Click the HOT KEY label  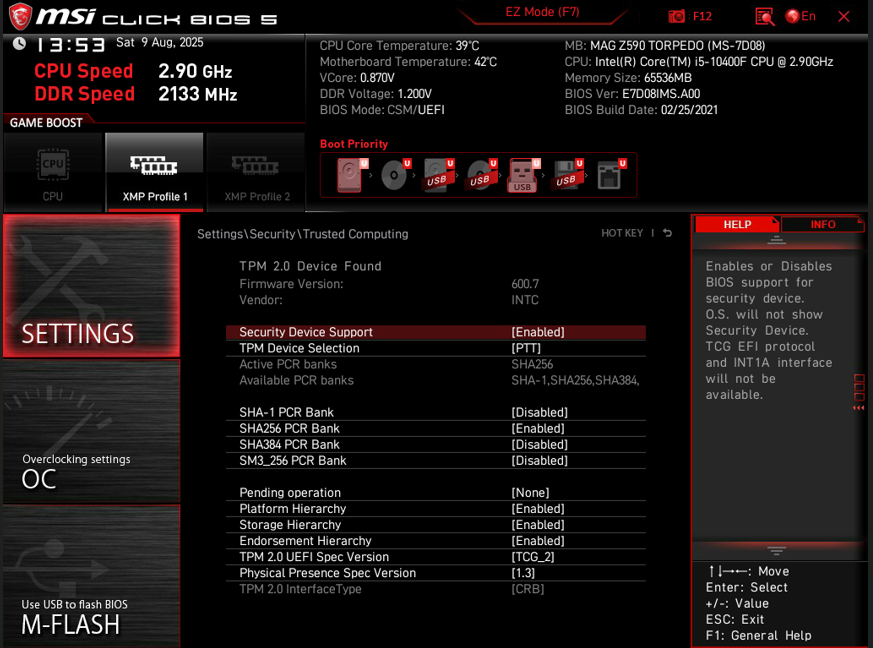tap(622, 233)
